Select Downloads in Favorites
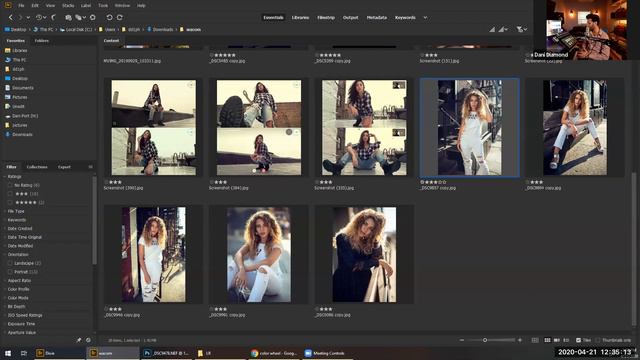Viewport: 640px width, 360px height. click(22, 134)
